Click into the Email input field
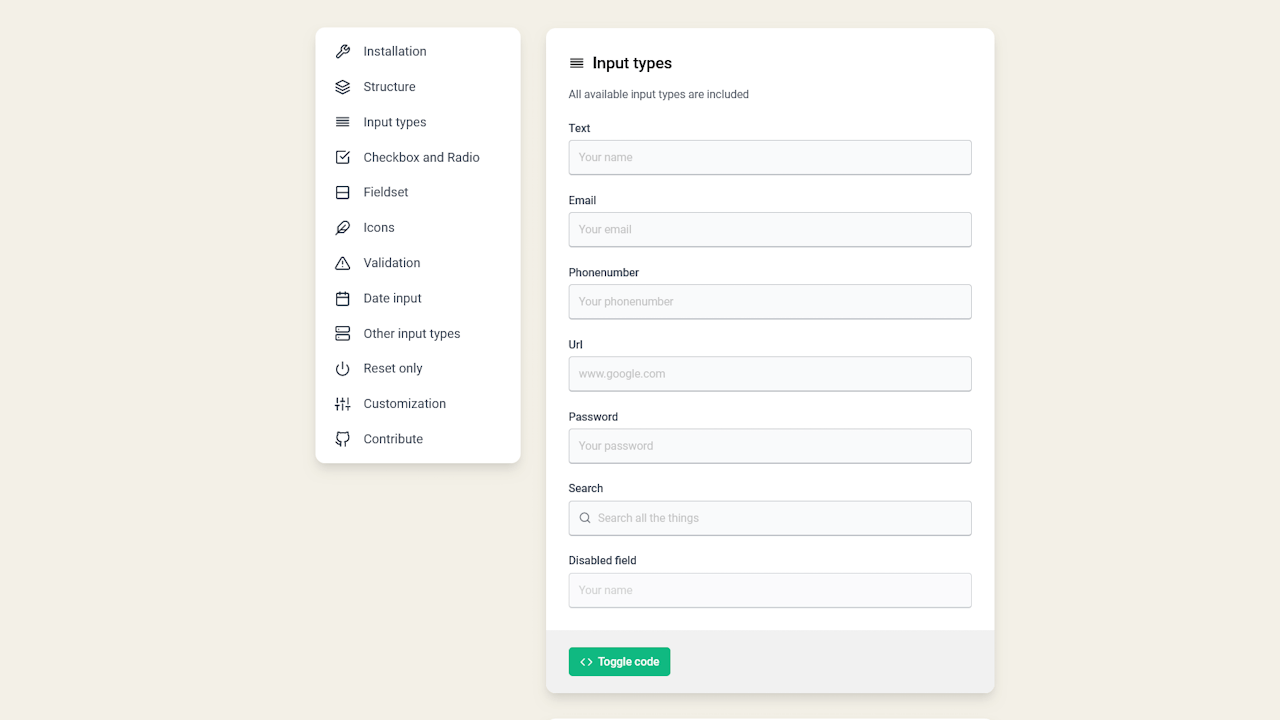This screenshot has height=720, width=1280. click(769, 229)
